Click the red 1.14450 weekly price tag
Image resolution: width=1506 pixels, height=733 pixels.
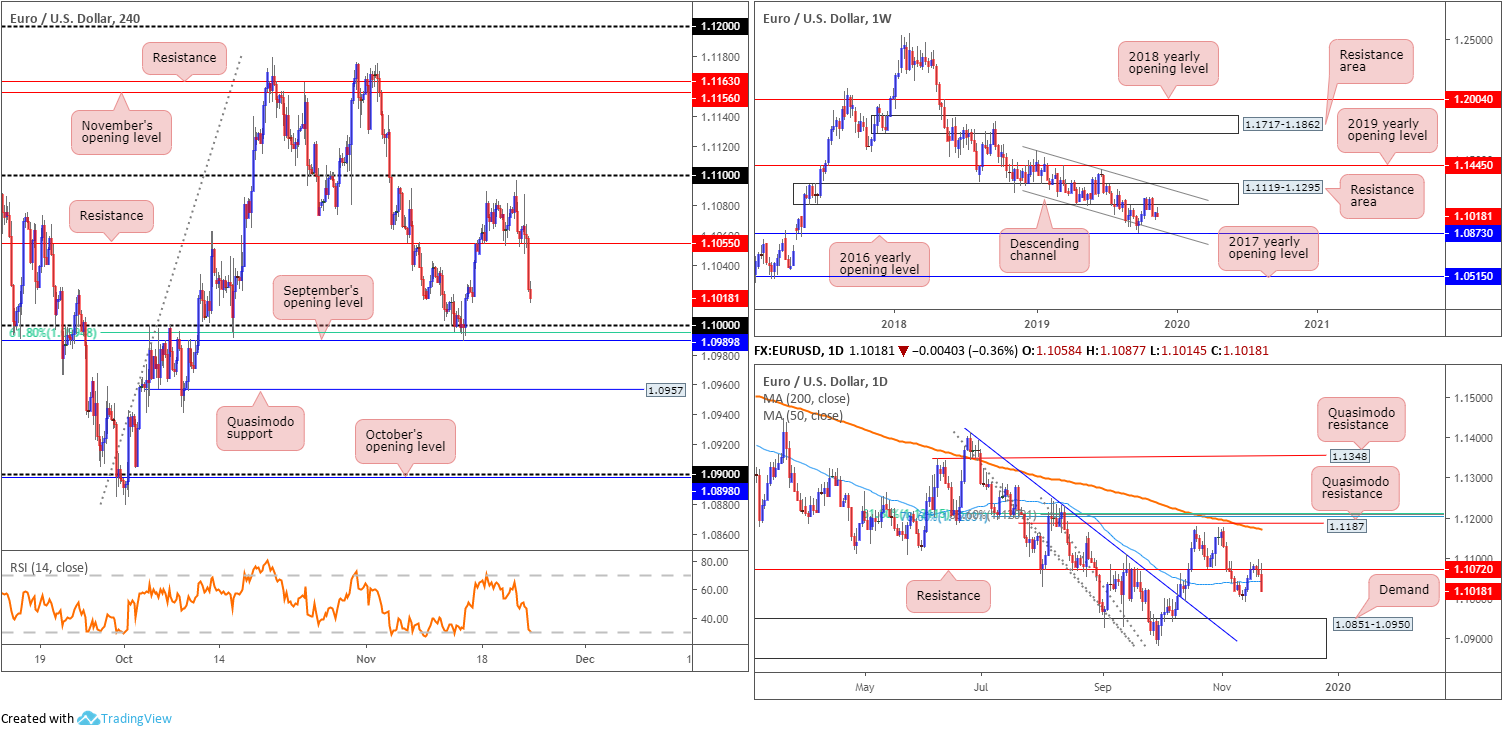[x=1474, y=165]
